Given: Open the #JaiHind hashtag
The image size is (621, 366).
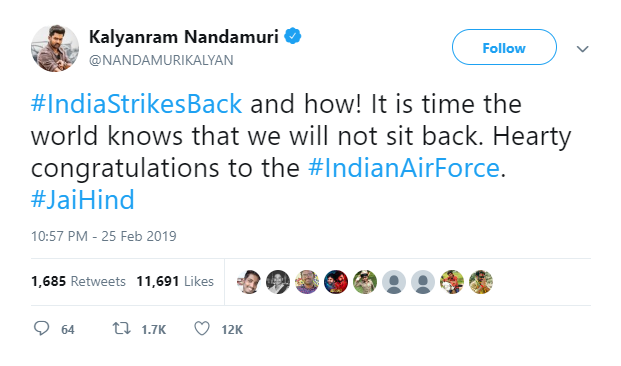Looking at the screenshot, I should click(83, 200).
